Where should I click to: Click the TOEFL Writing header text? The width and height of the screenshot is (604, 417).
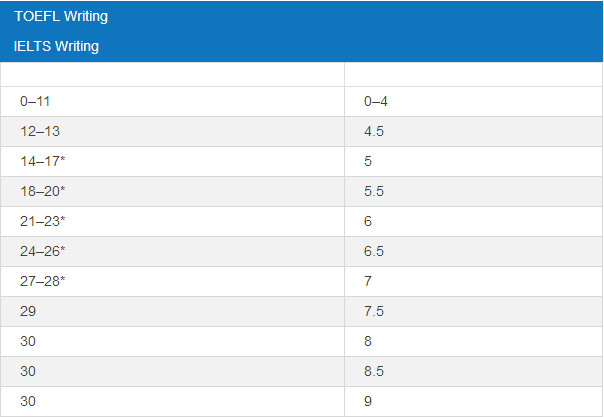61,17
